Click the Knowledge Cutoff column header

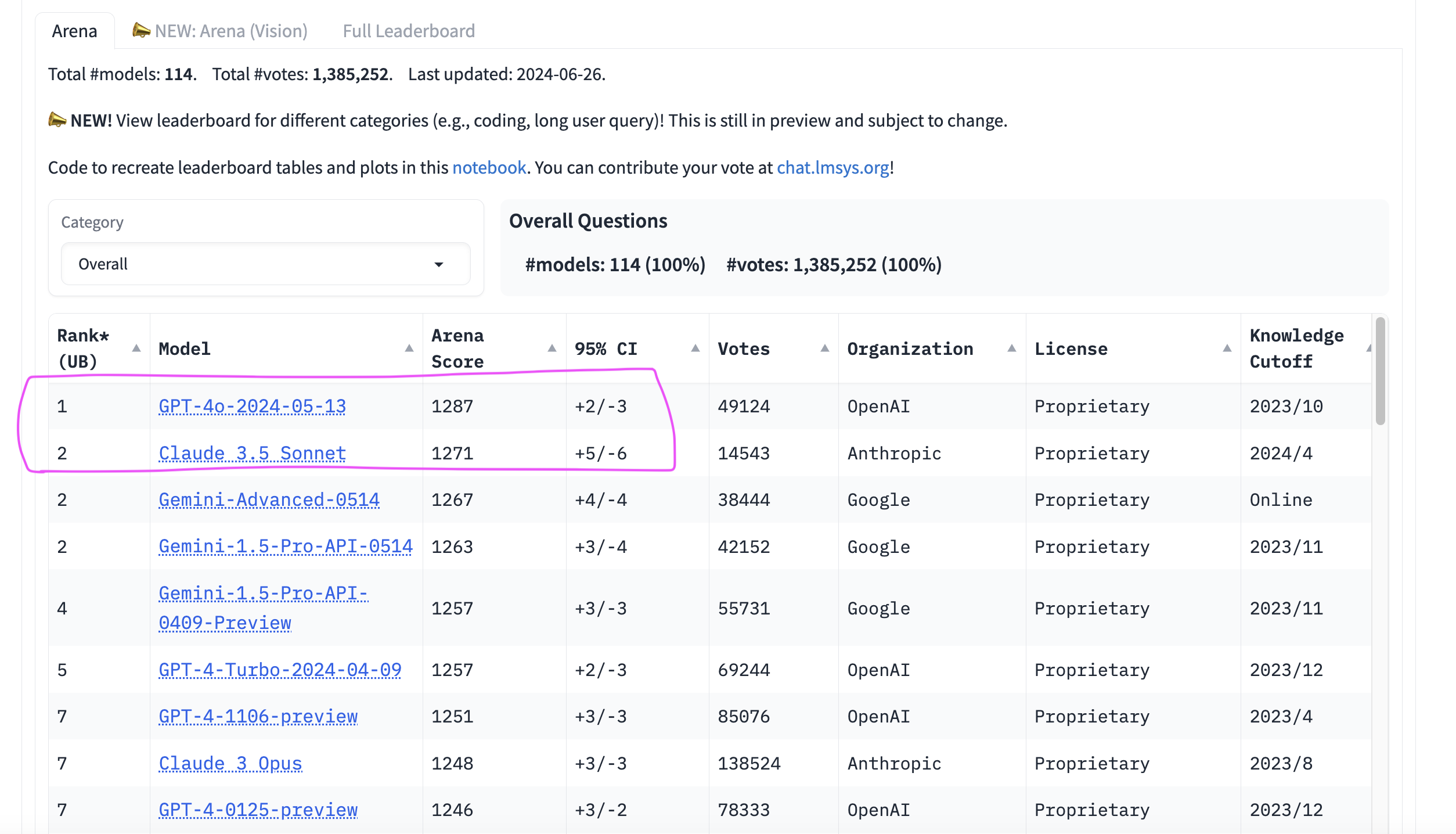coord(1306,348)
